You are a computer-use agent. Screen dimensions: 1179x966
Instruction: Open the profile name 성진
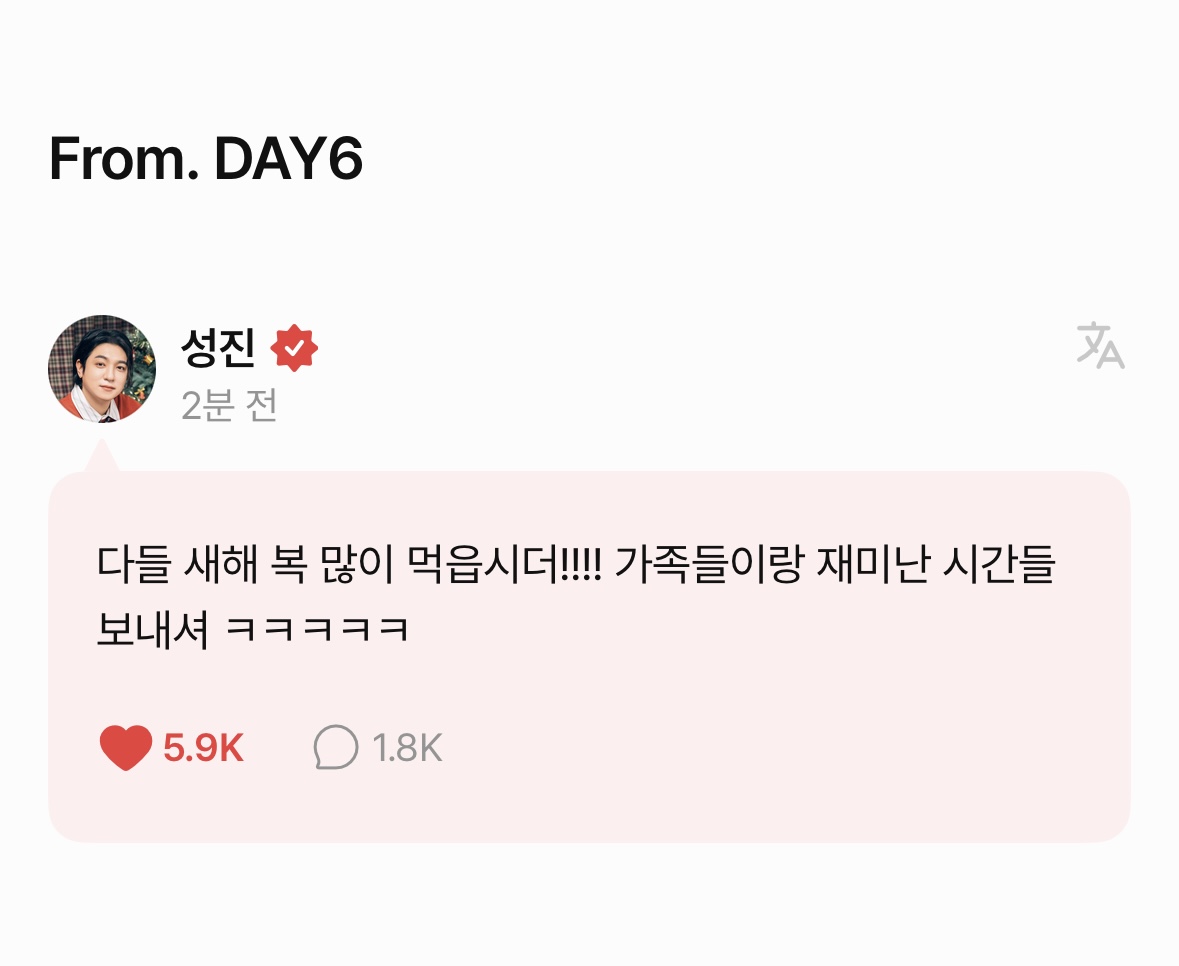point(218,347)
